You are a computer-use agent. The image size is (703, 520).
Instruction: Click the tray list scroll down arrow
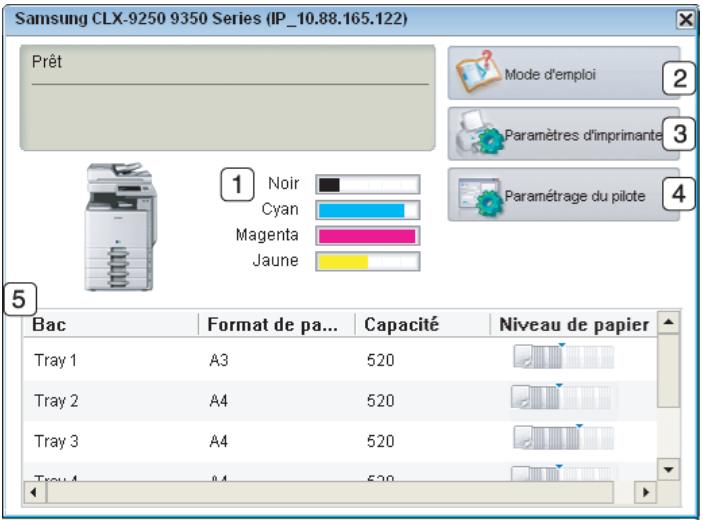(x=668, y=470)
